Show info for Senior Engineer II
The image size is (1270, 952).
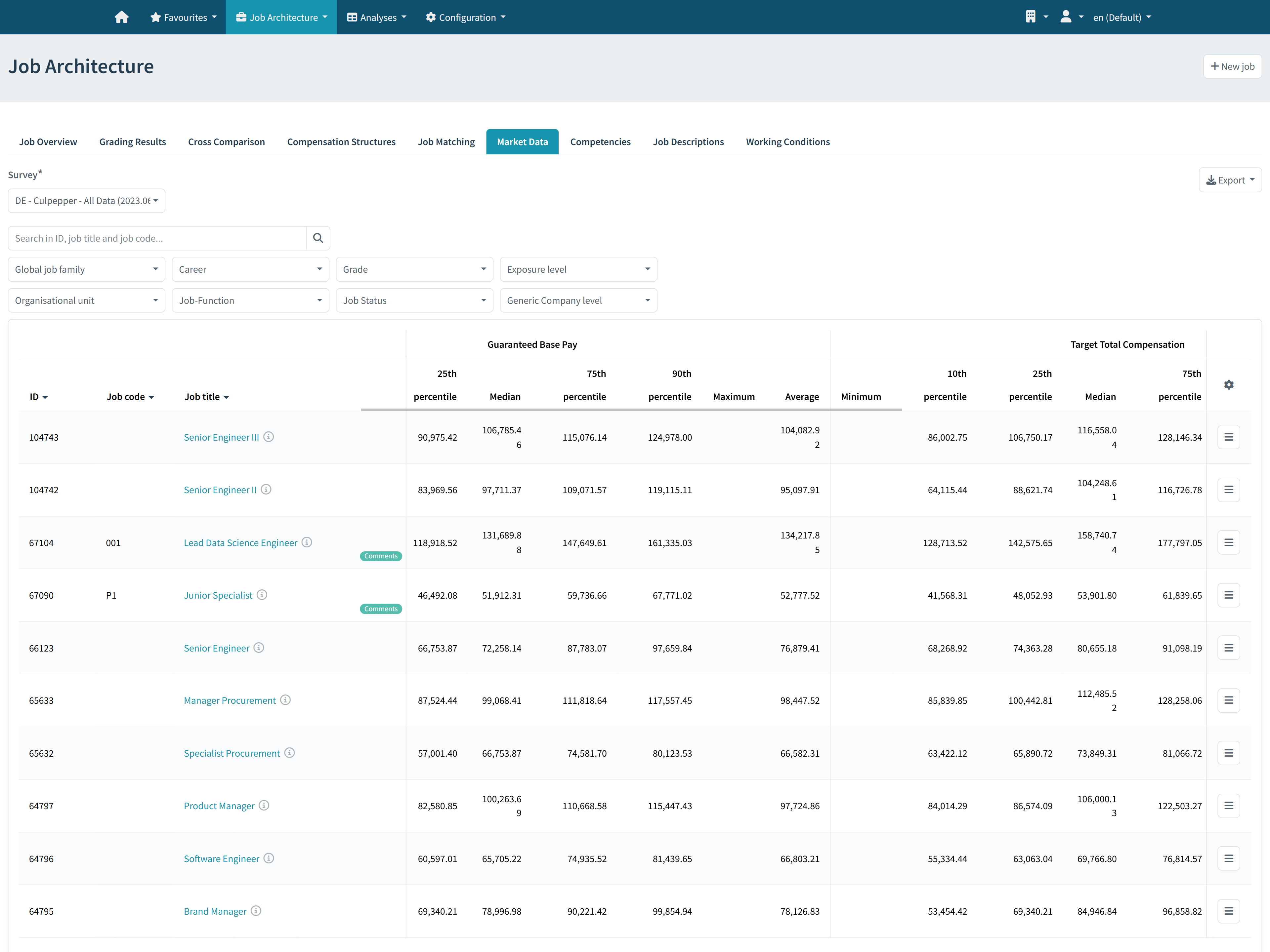coord(266,490)
